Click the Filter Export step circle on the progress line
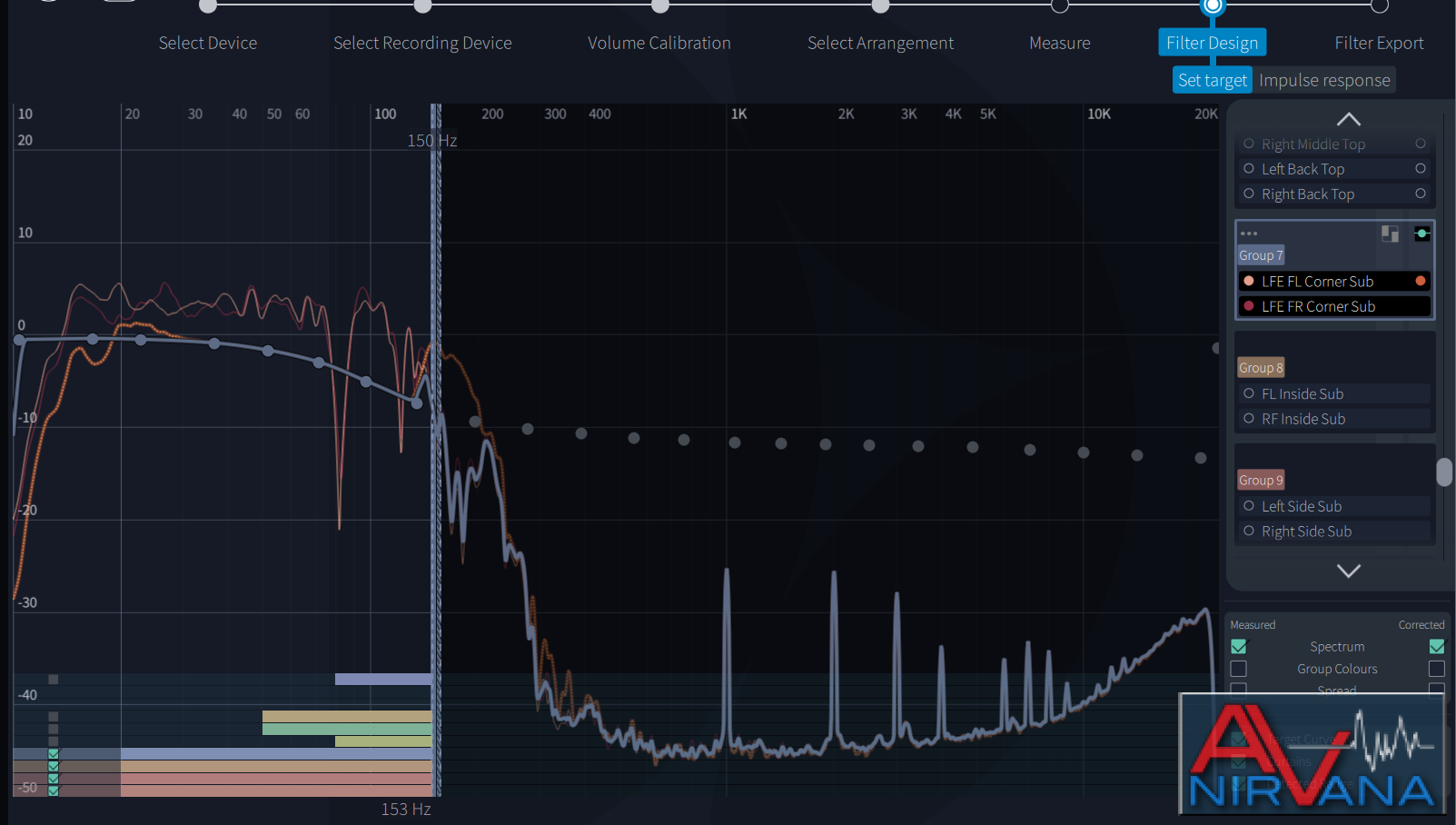Image resolution: width=1456 pixels, height=825 pixels. click(x=1380, y=5)
